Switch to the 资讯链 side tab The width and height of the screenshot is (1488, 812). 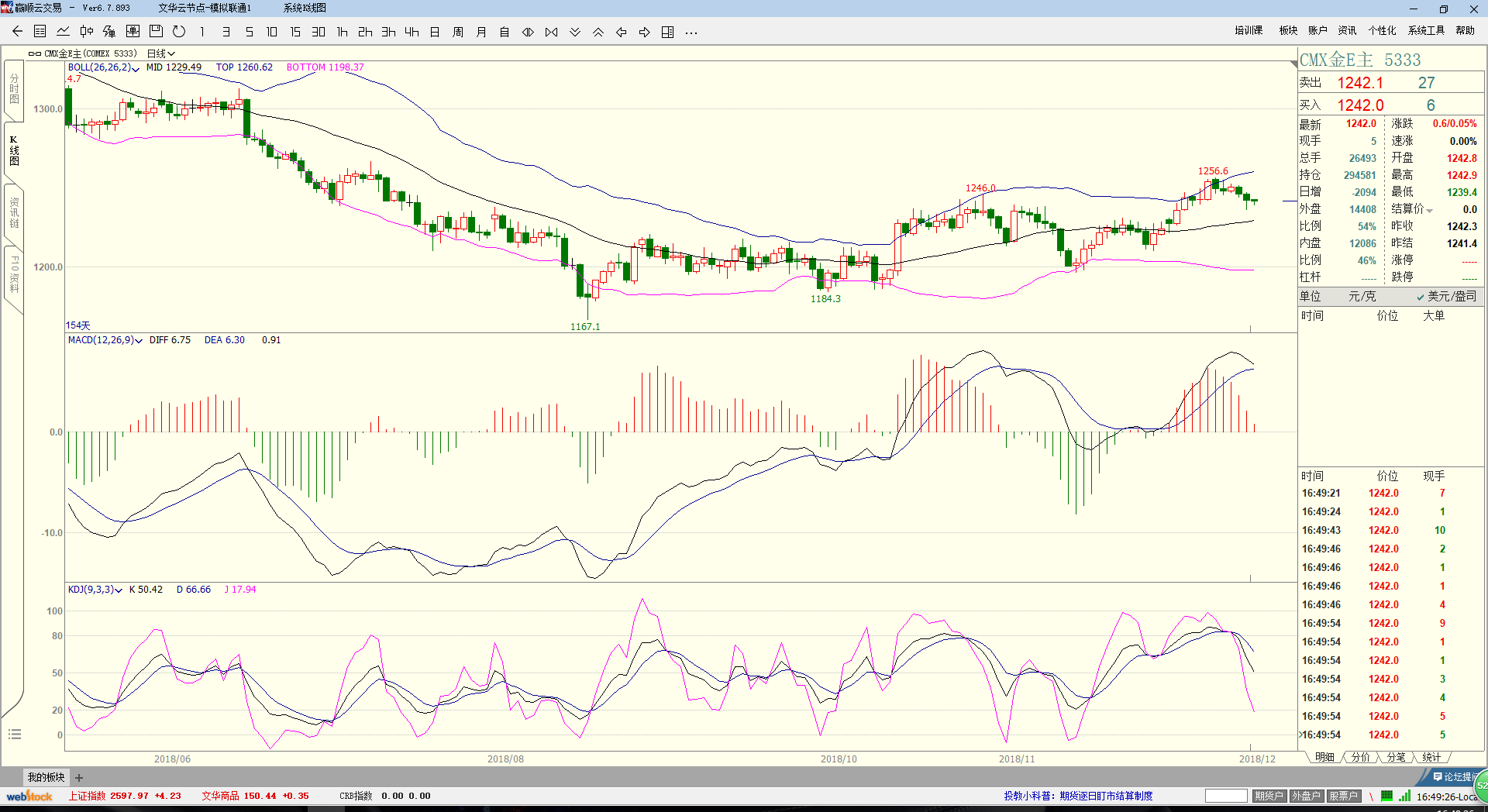[14, 213]
